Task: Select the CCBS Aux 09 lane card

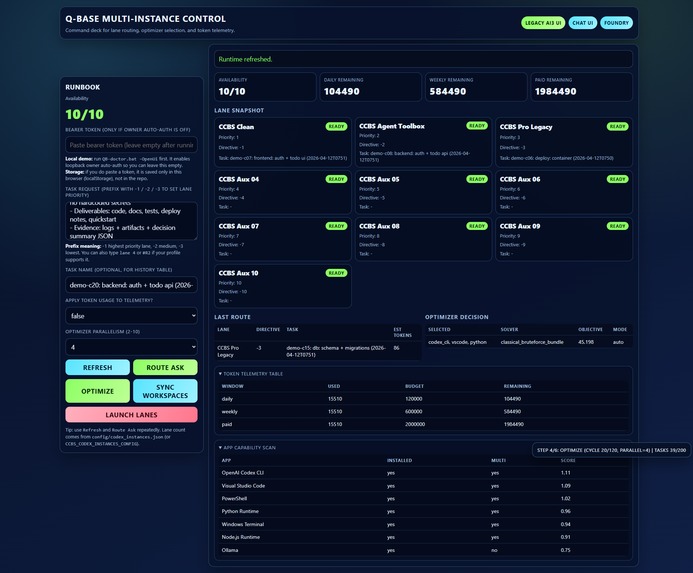Action: [x=564, y=239]
